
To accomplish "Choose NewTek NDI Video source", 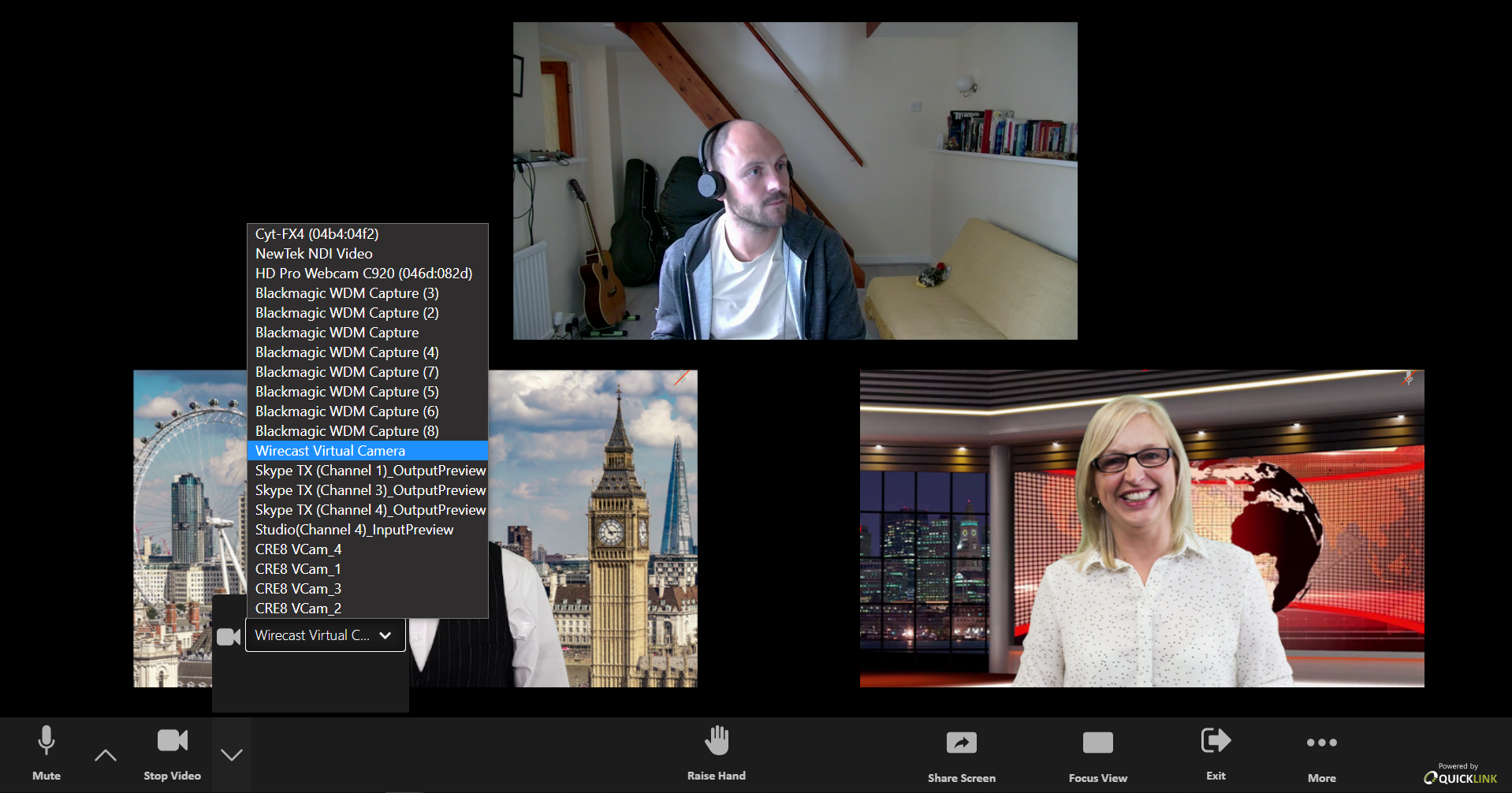I will [x=367, y=254].
